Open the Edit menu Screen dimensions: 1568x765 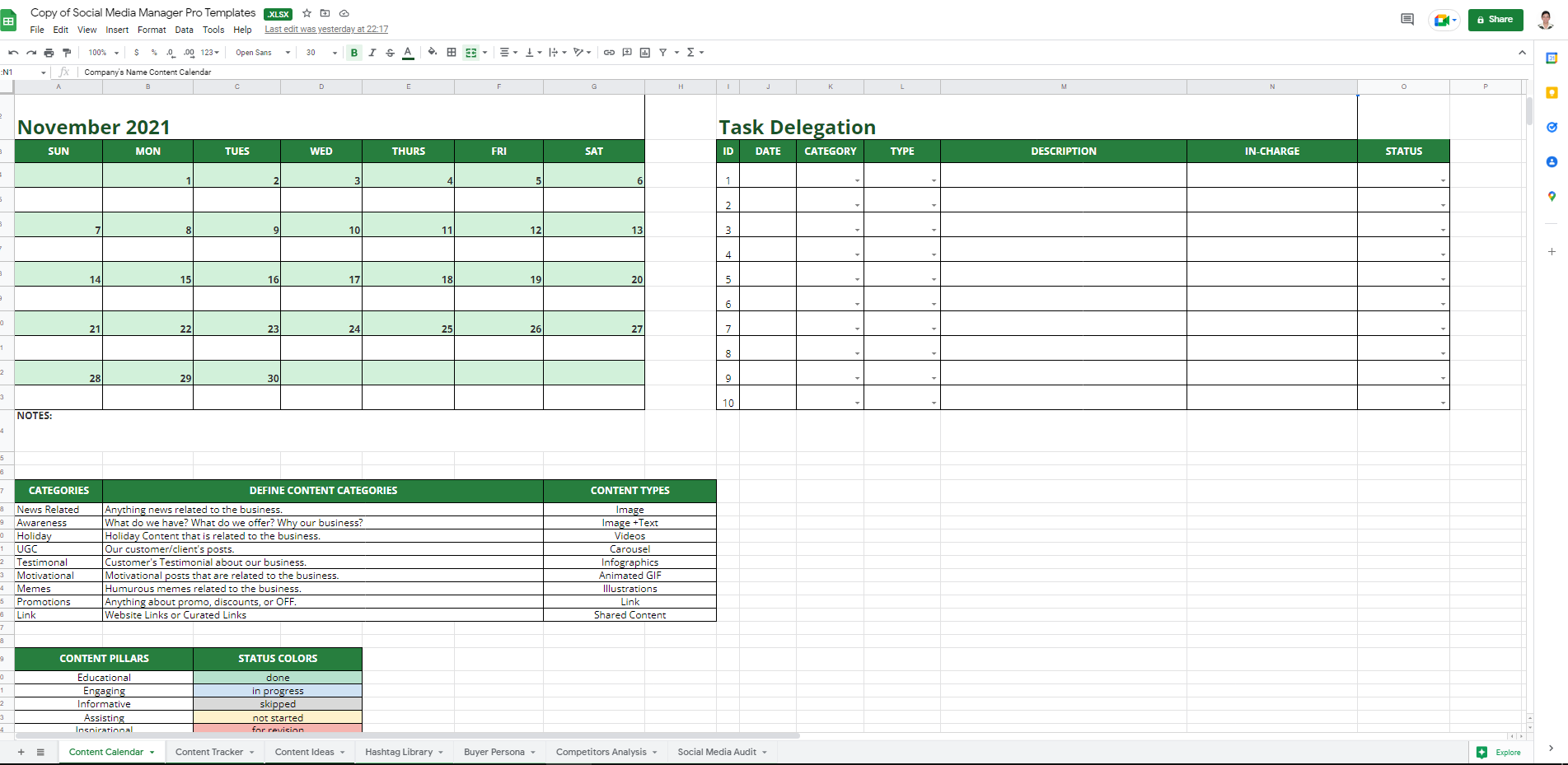61,30
